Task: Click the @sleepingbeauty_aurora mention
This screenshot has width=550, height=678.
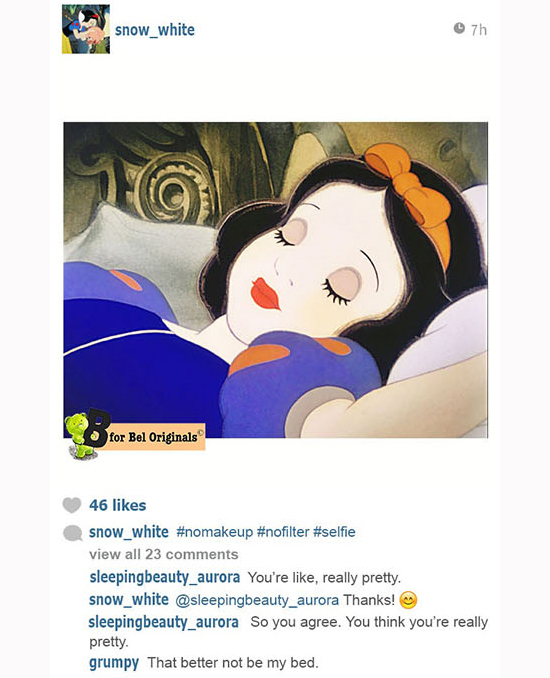Action: (x=257, y=600)
